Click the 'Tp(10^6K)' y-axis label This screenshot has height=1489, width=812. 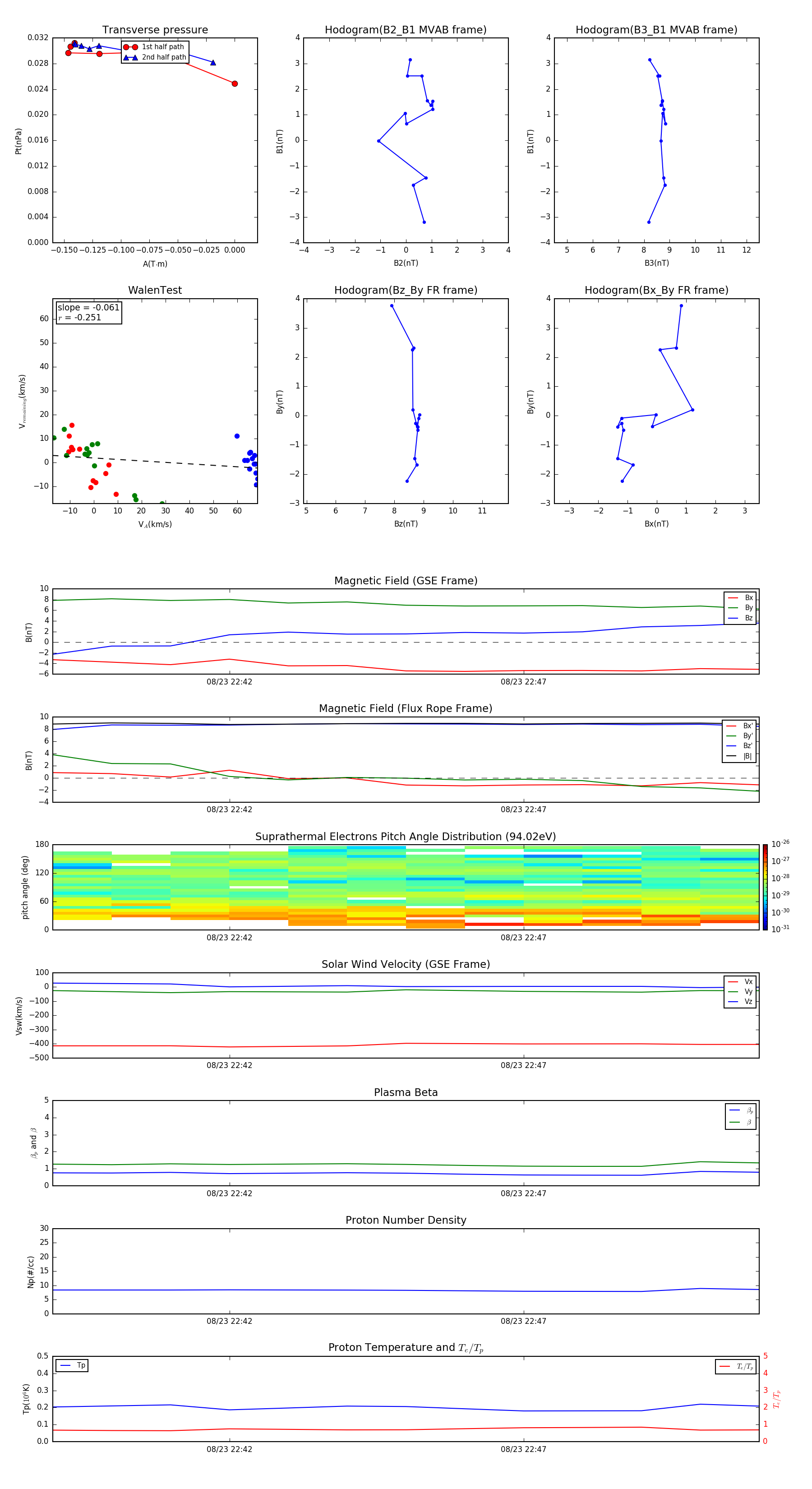click(26, 1399)
